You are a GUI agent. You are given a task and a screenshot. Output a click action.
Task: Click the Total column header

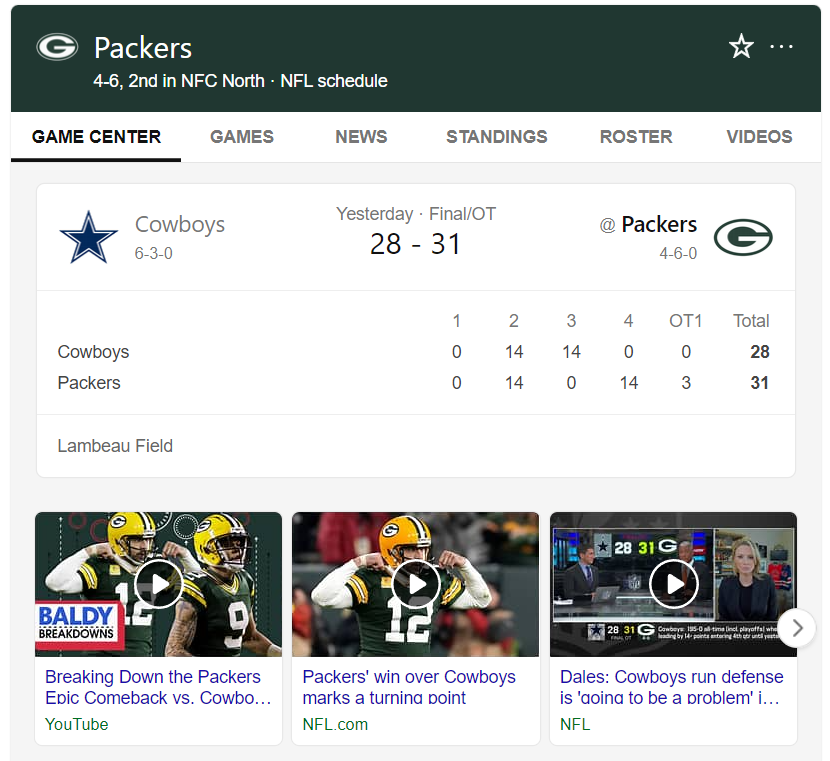click(x=751, y=321)
